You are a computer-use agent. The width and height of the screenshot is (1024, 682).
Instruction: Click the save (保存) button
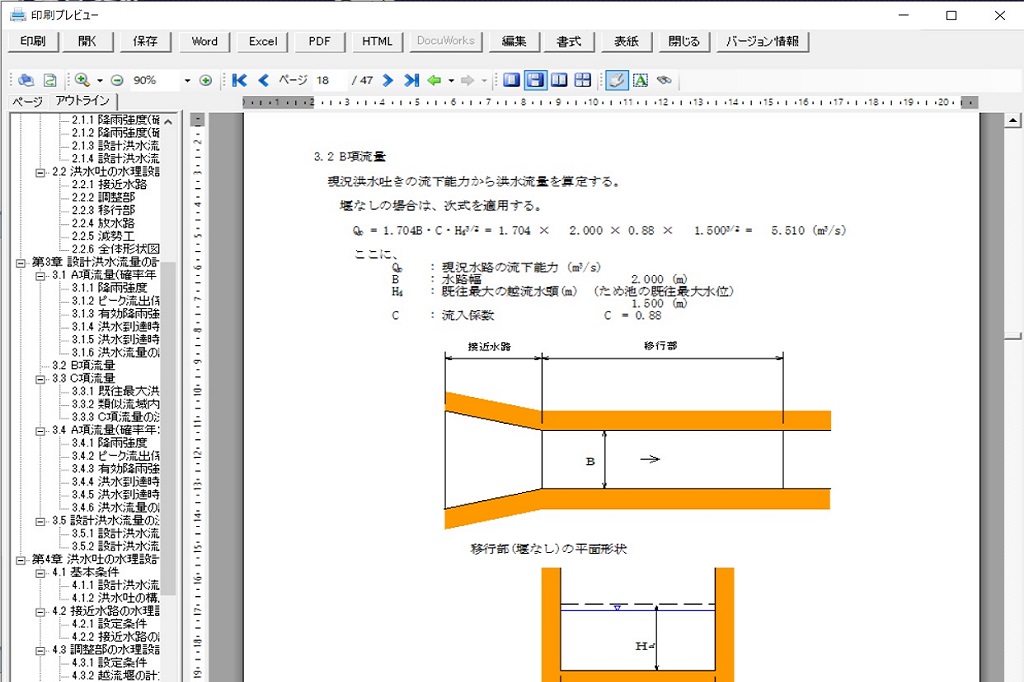pyautogui.click(x=145, y=41)
